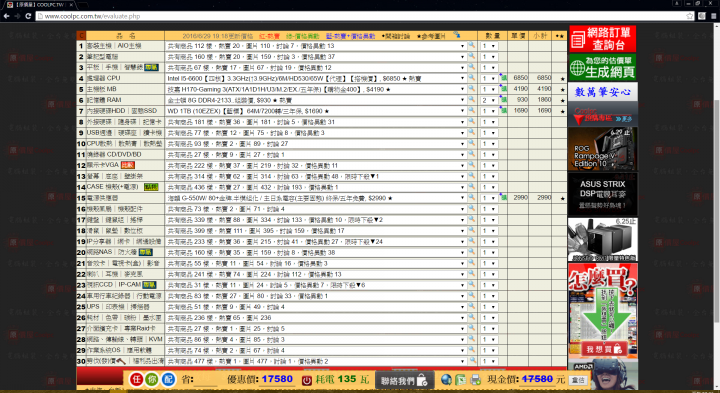Toggle star marker in RAM row 6

tap(562, 101)
